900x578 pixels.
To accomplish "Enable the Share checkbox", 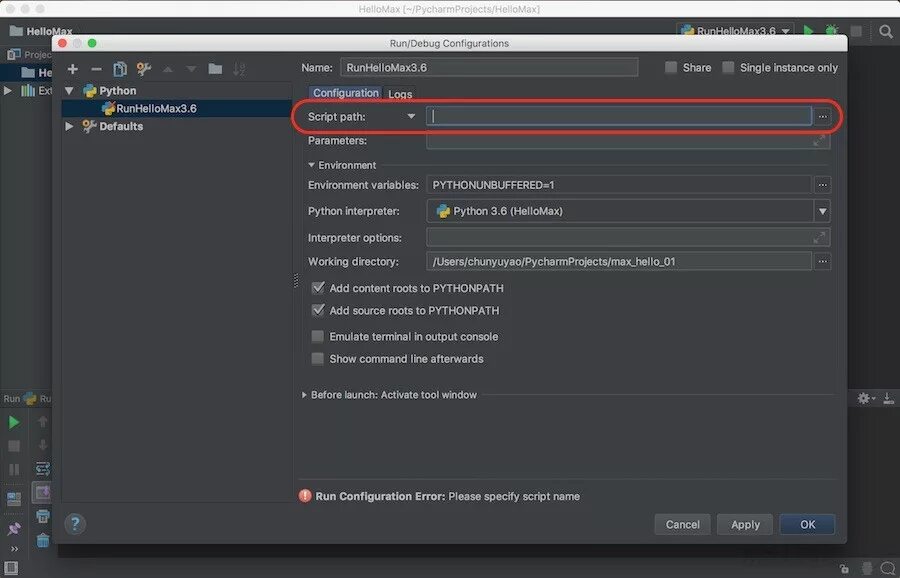I will [x=670, y=67].
